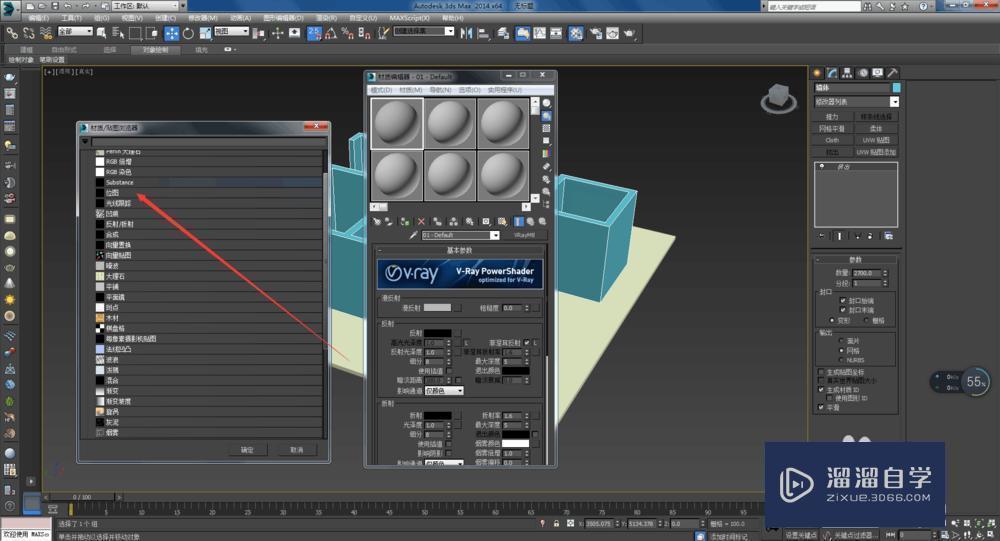The width and height of the screenshot is (1000, 541).
Task: Enable 生成贴图坐标 checkbox
Action: coord(821,372)
